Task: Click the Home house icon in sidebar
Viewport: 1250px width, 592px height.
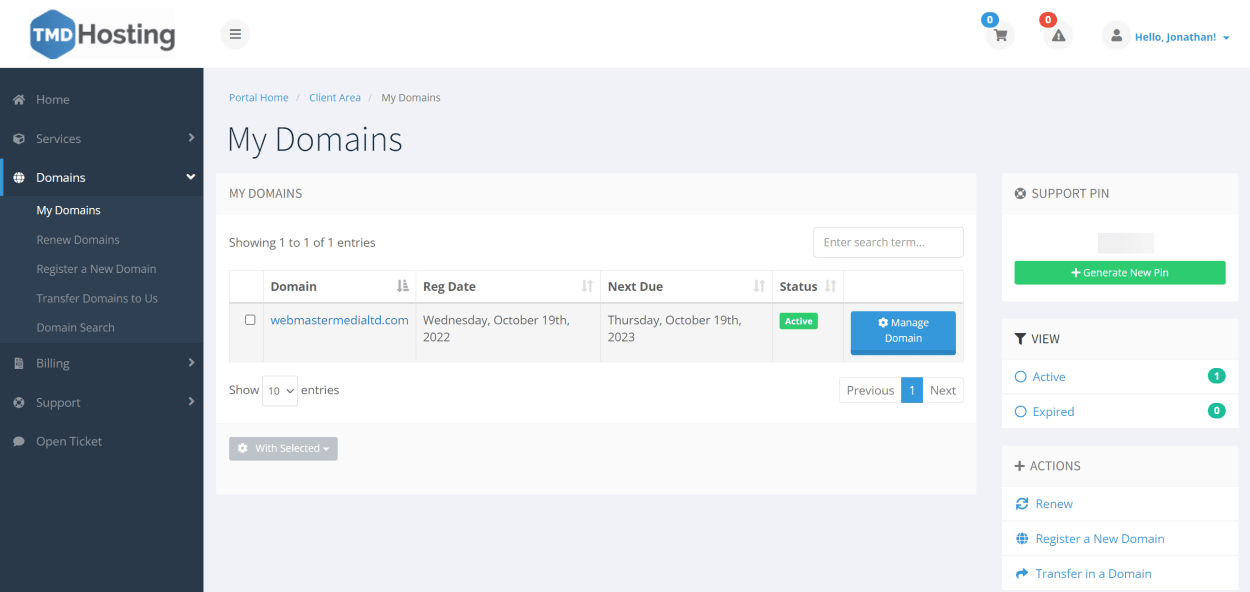Action: [x=18, y=100]
